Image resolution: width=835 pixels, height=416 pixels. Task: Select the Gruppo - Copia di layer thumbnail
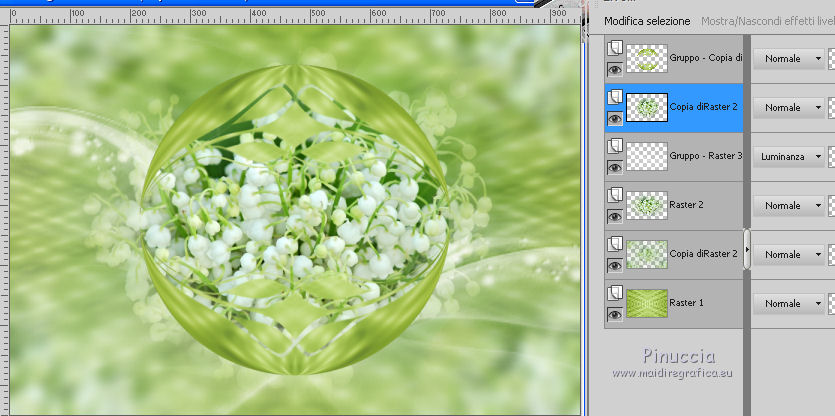tap(646, 58)
